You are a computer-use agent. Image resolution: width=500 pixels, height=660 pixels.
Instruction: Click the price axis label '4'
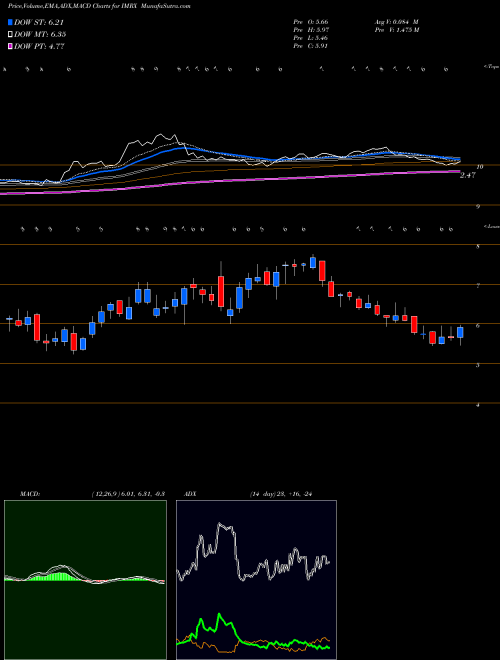(x=478, y=405)
